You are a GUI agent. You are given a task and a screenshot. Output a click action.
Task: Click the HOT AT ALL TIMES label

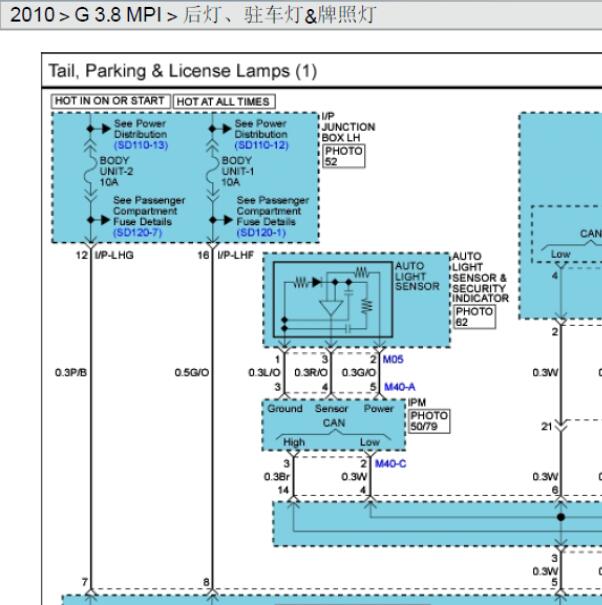coord(223,101)
